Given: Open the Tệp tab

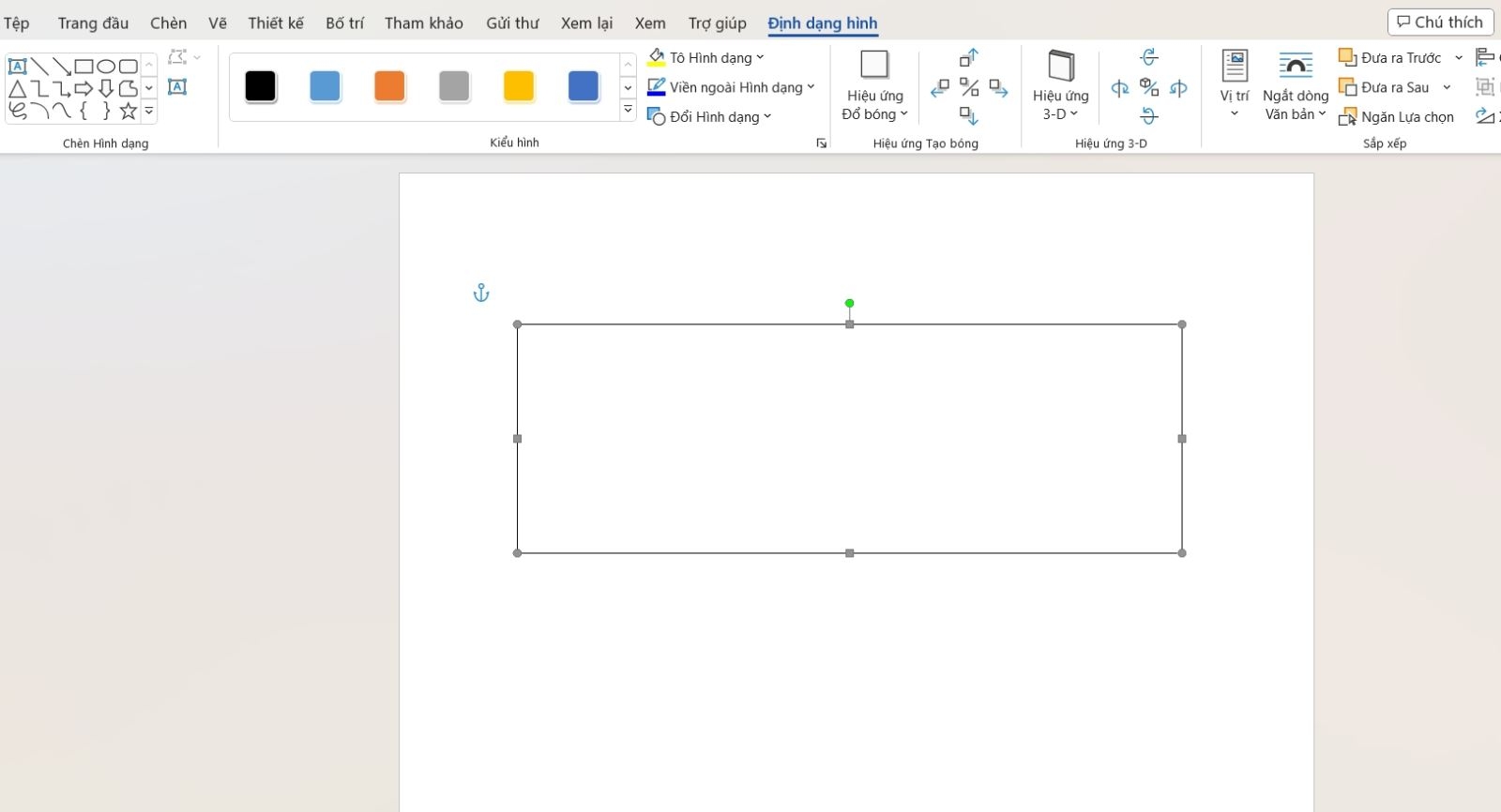Looking at the screenshot, I should pos(16,23).
